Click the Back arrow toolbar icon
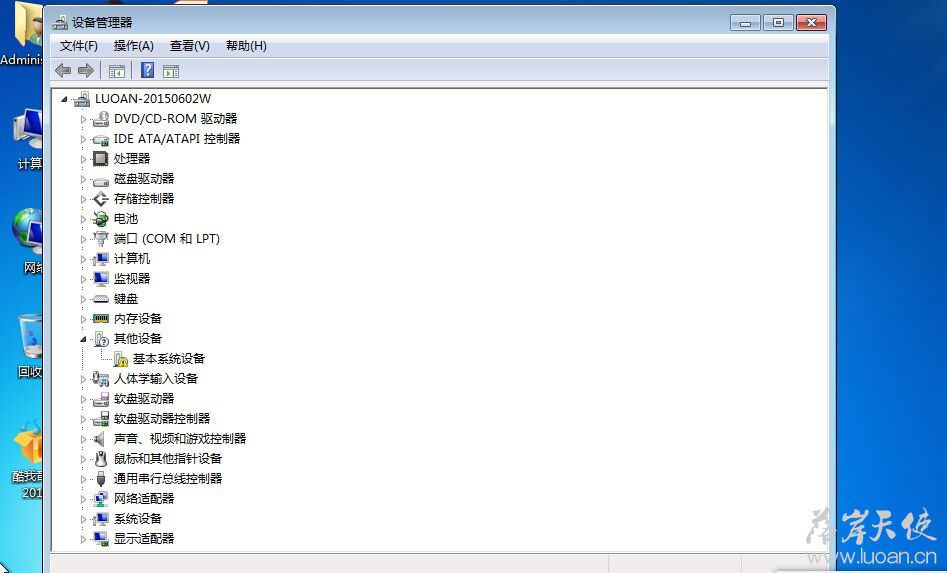The width and height of the screenshot is (947, 573). click(63, 71)
